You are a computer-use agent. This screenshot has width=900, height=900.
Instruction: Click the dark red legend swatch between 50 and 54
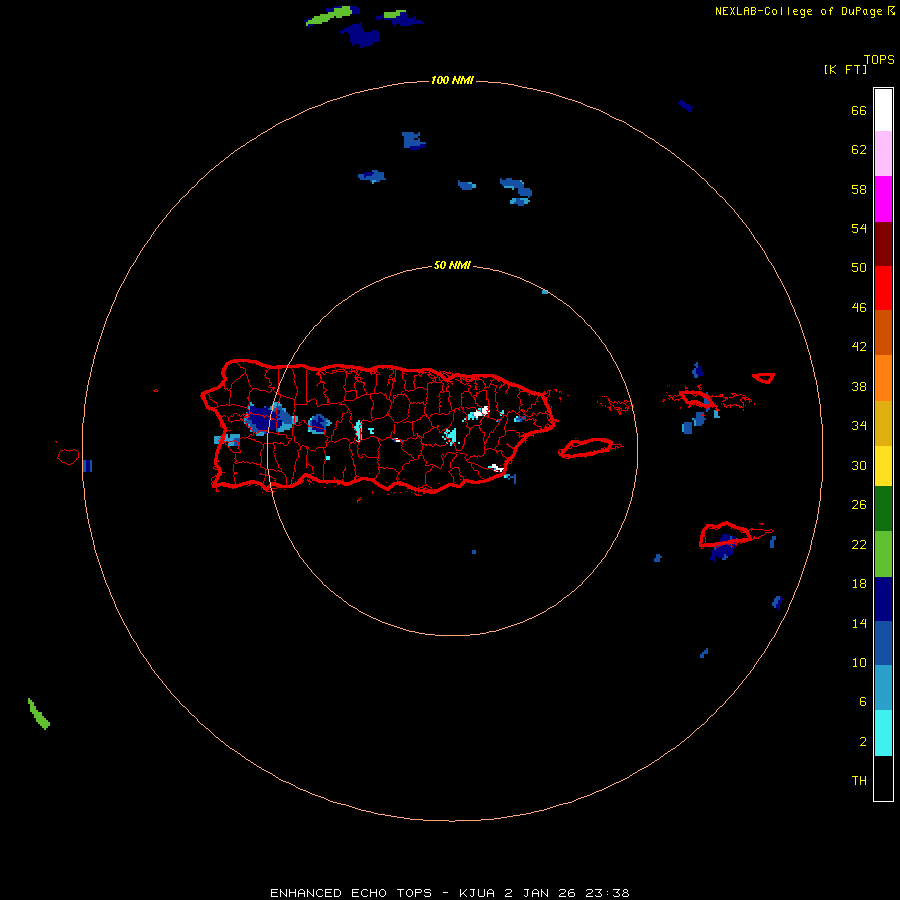click(883, 244)
